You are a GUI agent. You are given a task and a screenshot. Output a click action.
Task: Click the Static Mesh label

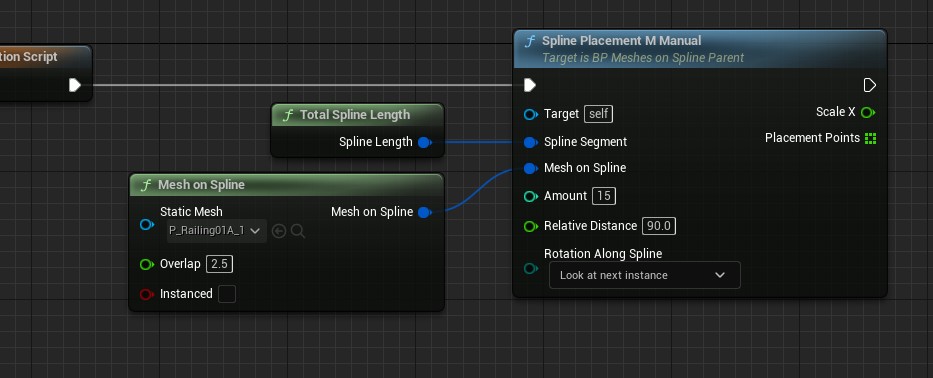(x=191, y=212)
